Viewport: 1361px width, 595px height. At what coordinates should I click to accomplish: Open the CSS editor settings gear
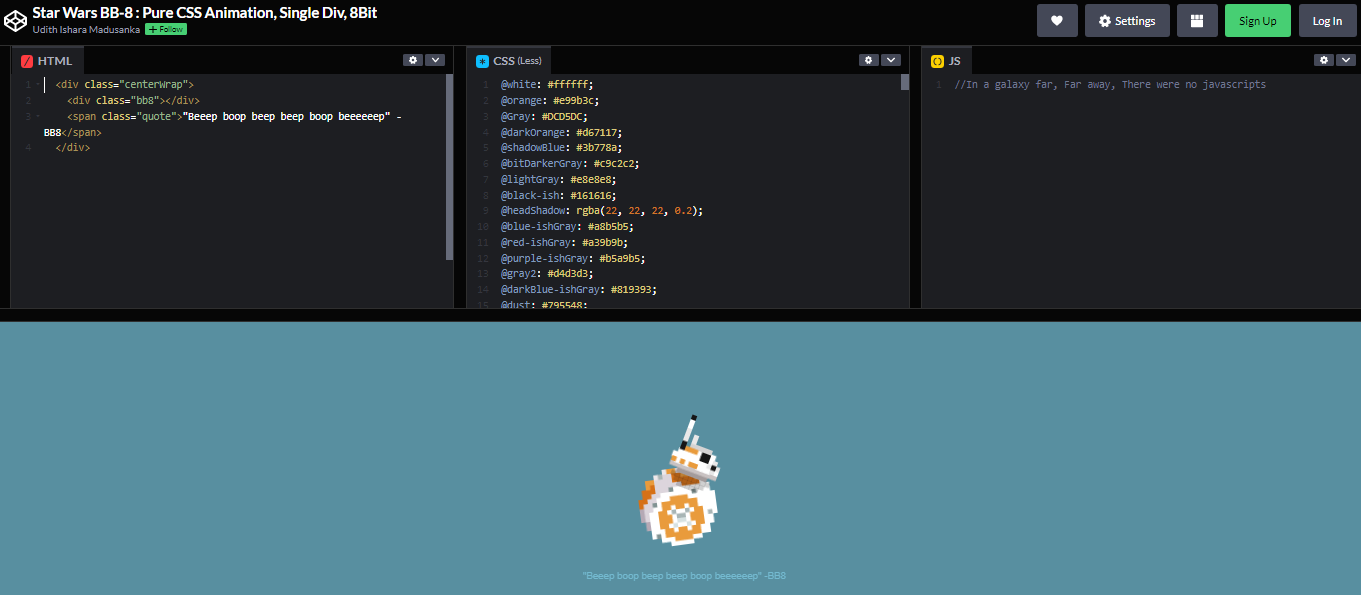(868, 59)
